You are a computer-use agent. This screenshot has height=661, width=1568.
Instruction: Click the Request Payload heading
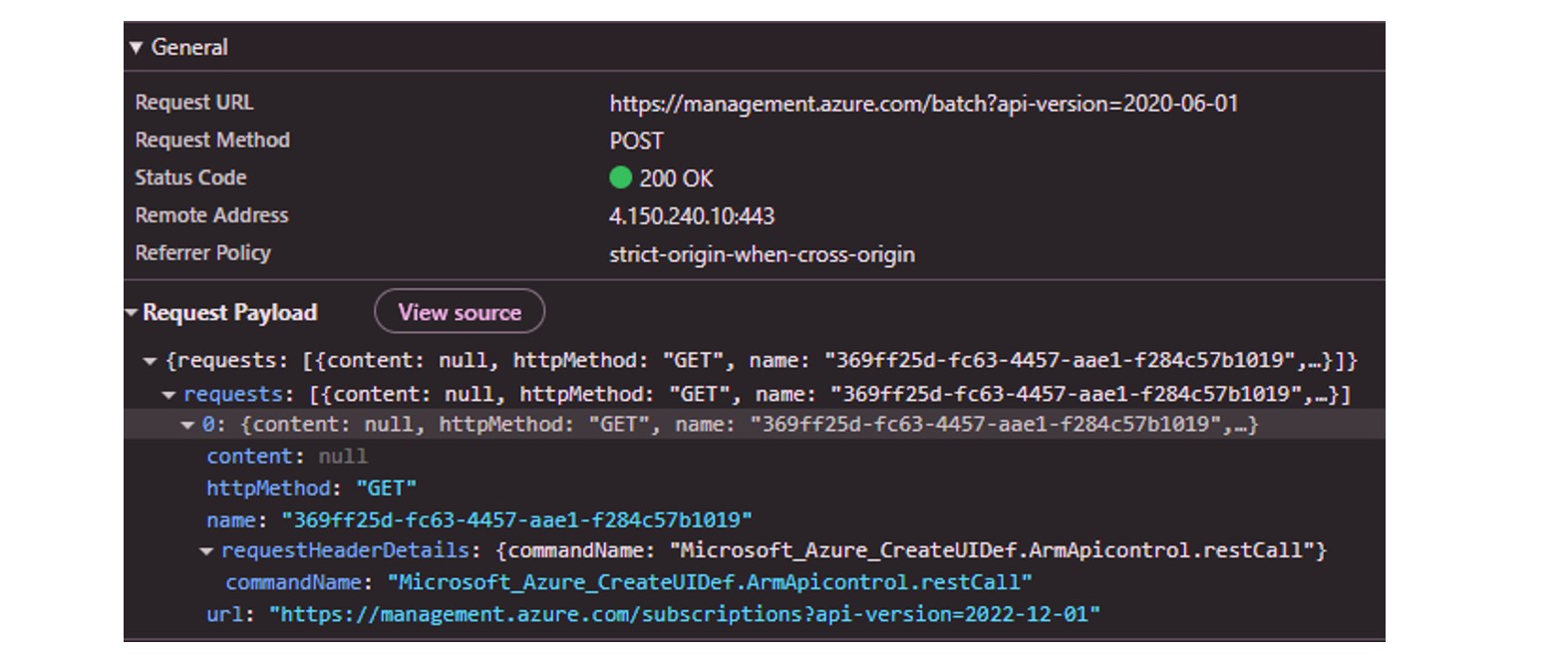(229, 313)
